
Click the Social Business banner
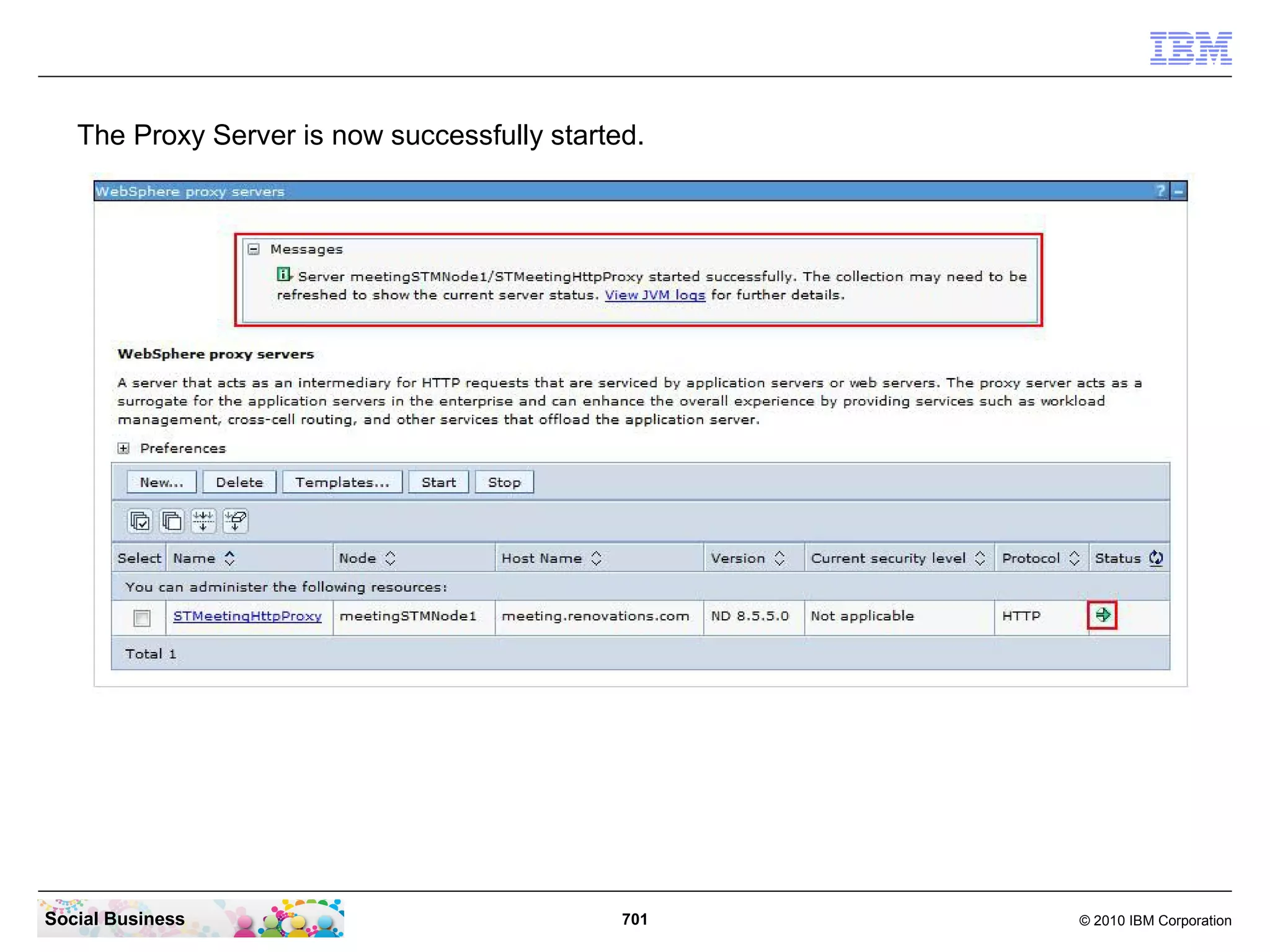pyautogui.click(x=190, y=918)
